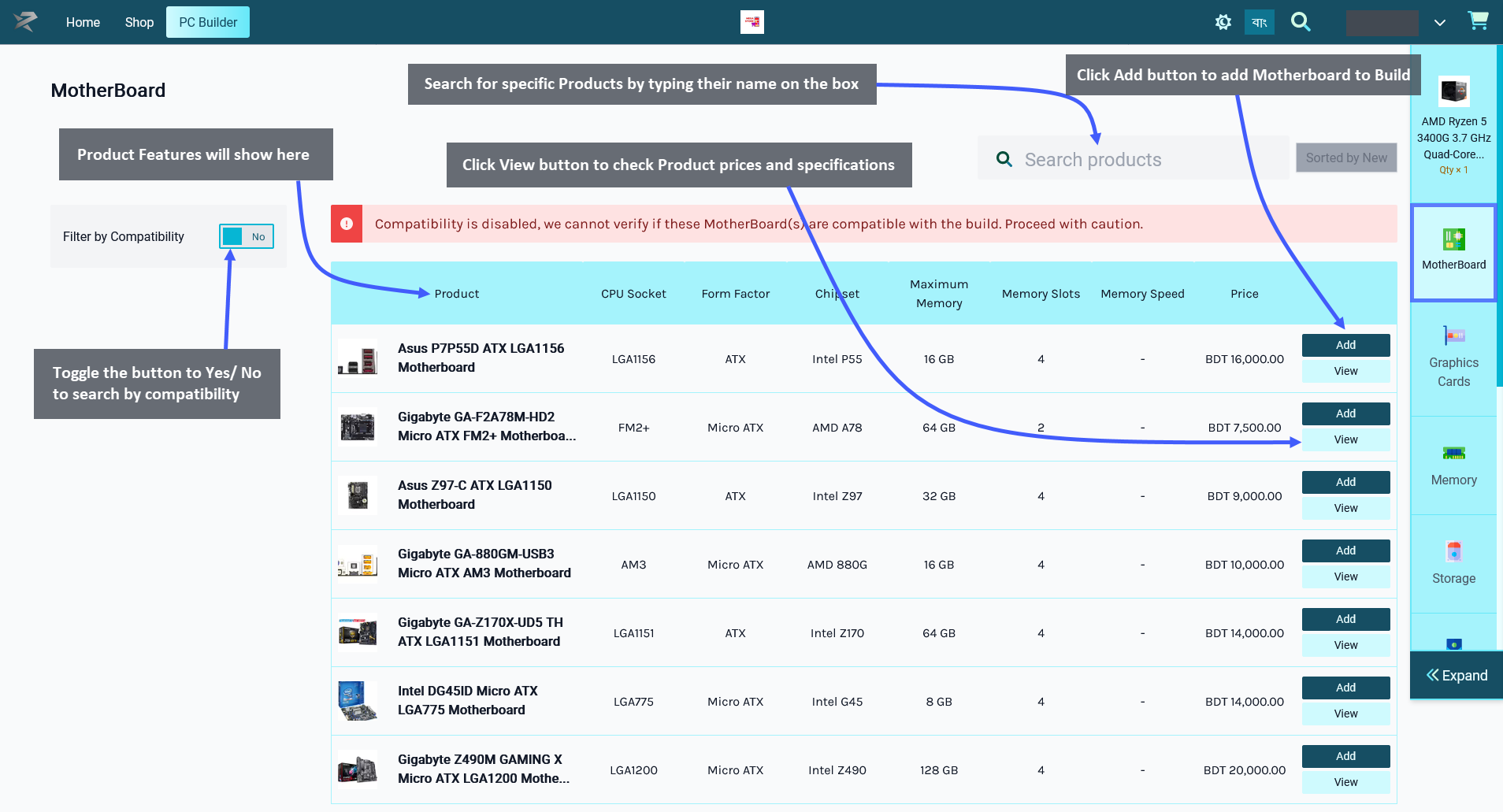Click Asus Z97-C product thumbnail
Viewport: 1503px width, 812px height.
358,495
